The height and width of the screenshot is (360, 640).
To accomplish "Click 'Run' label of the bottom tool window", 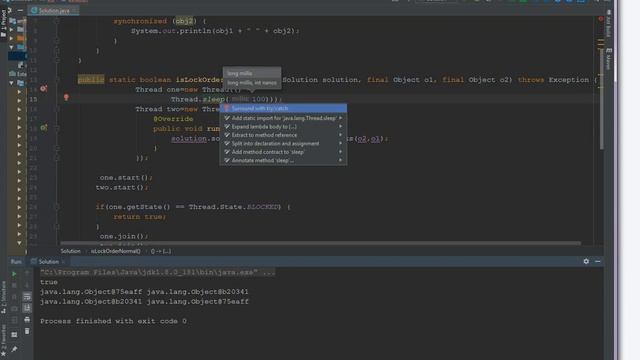I will (x=16, y=262).
